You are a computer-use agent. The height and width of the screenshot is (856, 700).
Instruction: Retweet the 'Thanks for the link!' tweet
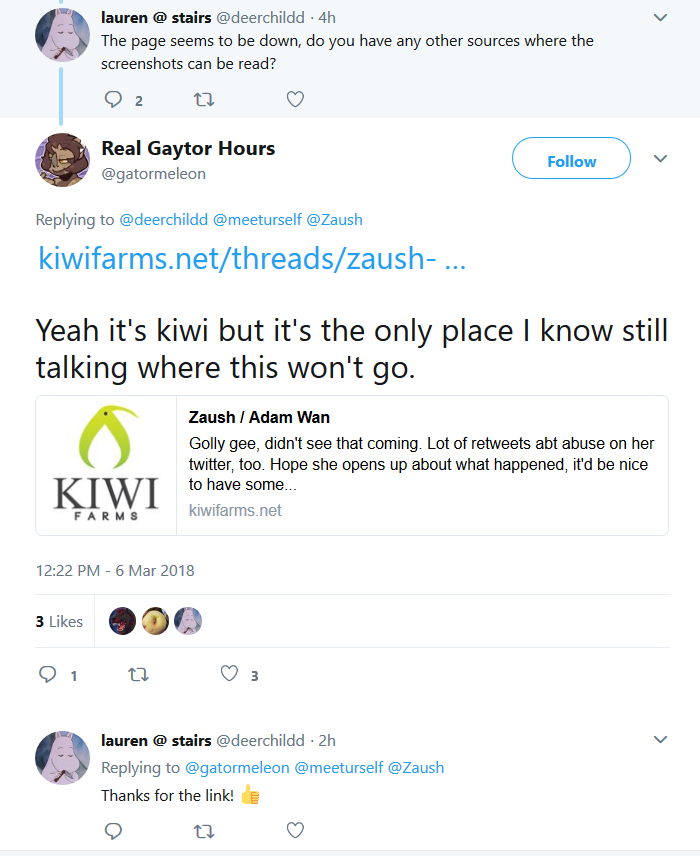click(204, 831)
